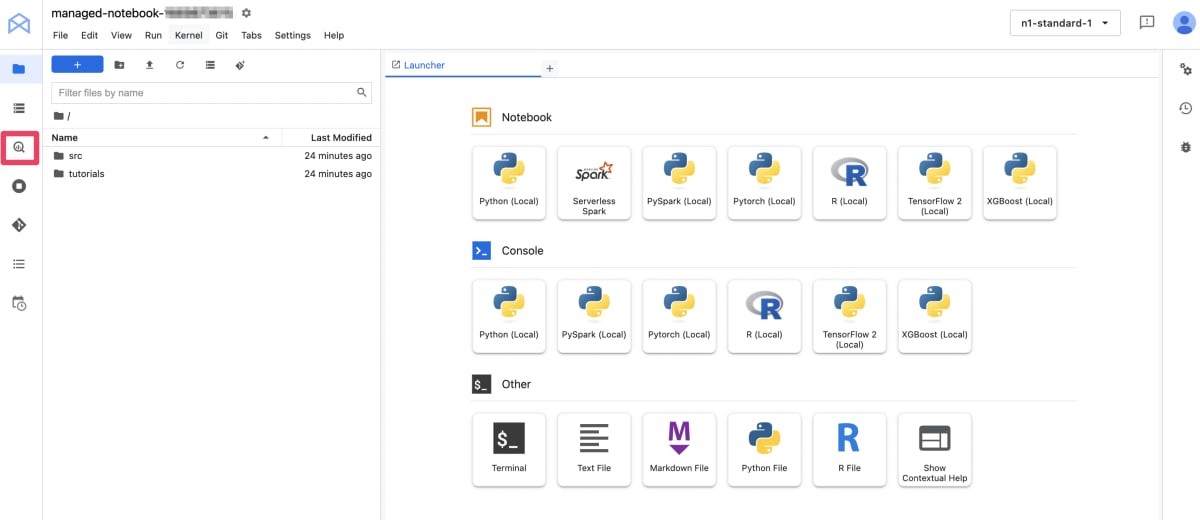The width and height of the screenshot is (1200, 520).
Task: Open Running Terminals and Kernels icon
Action: tap(19, 186)
